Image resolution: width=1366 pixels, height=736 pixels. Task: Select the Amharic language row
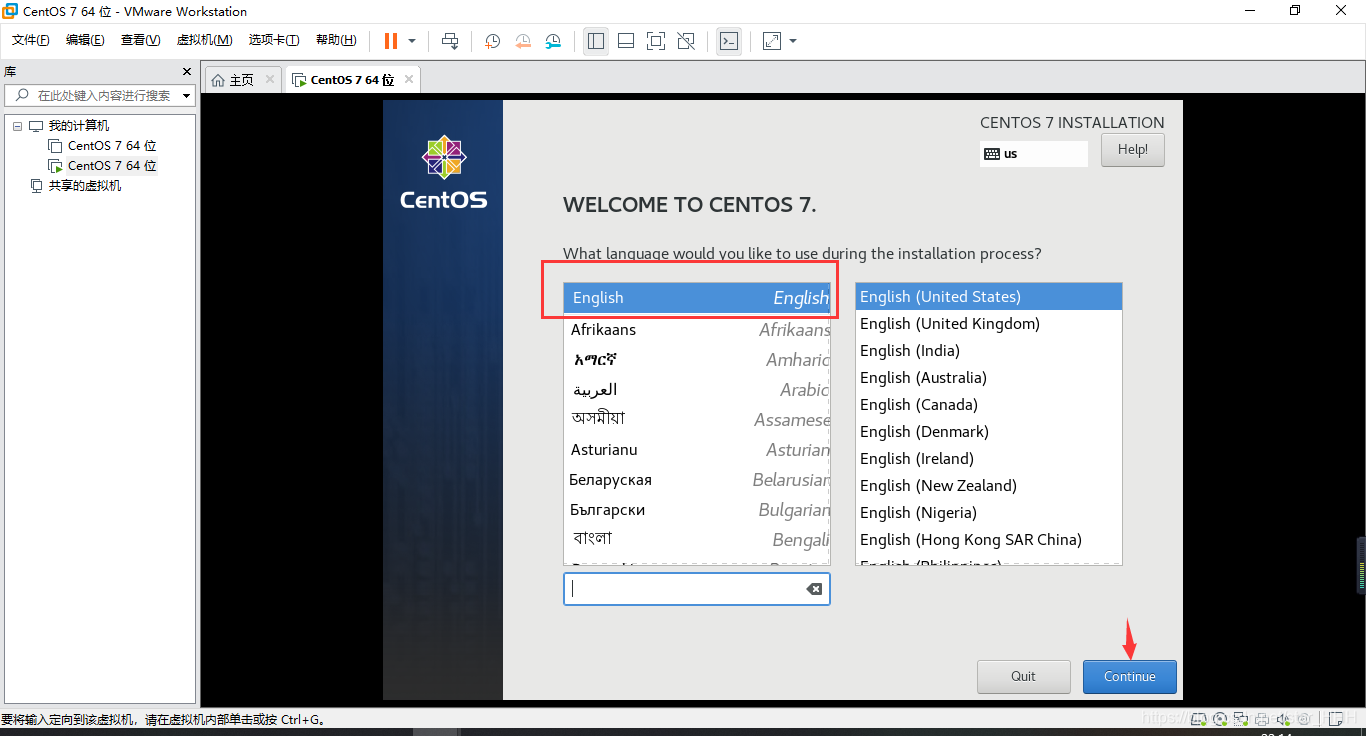point(697,360)
